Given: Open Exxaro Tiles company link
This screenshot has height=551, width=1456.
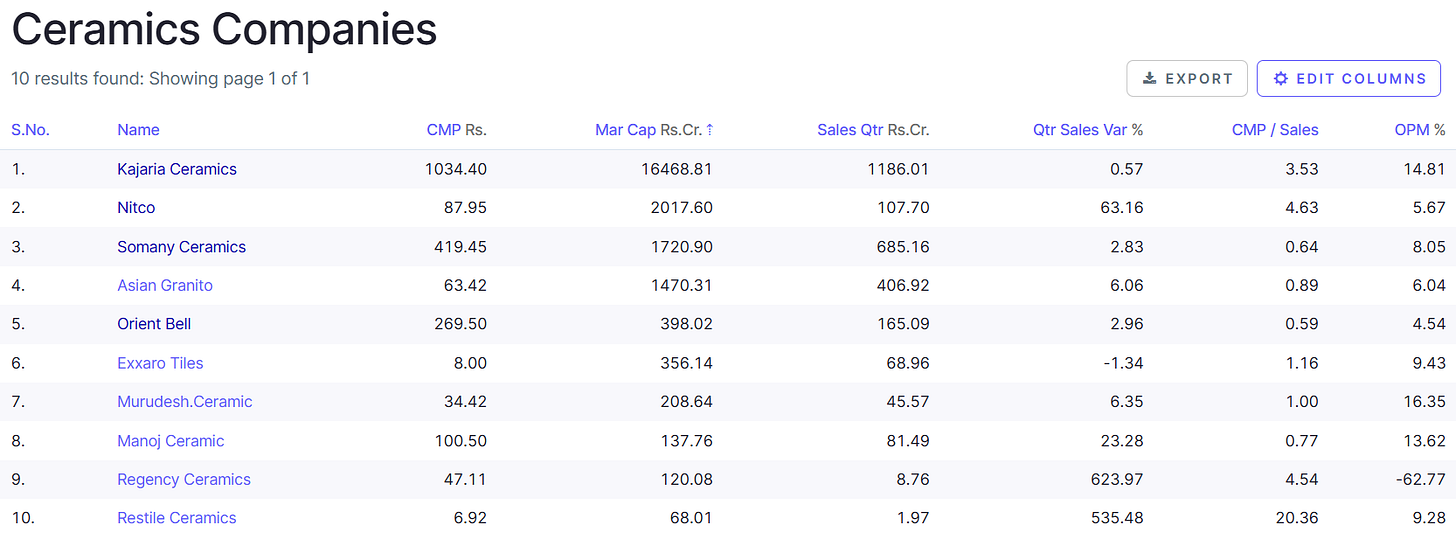Looking at the screenshot, I should 160,363.
